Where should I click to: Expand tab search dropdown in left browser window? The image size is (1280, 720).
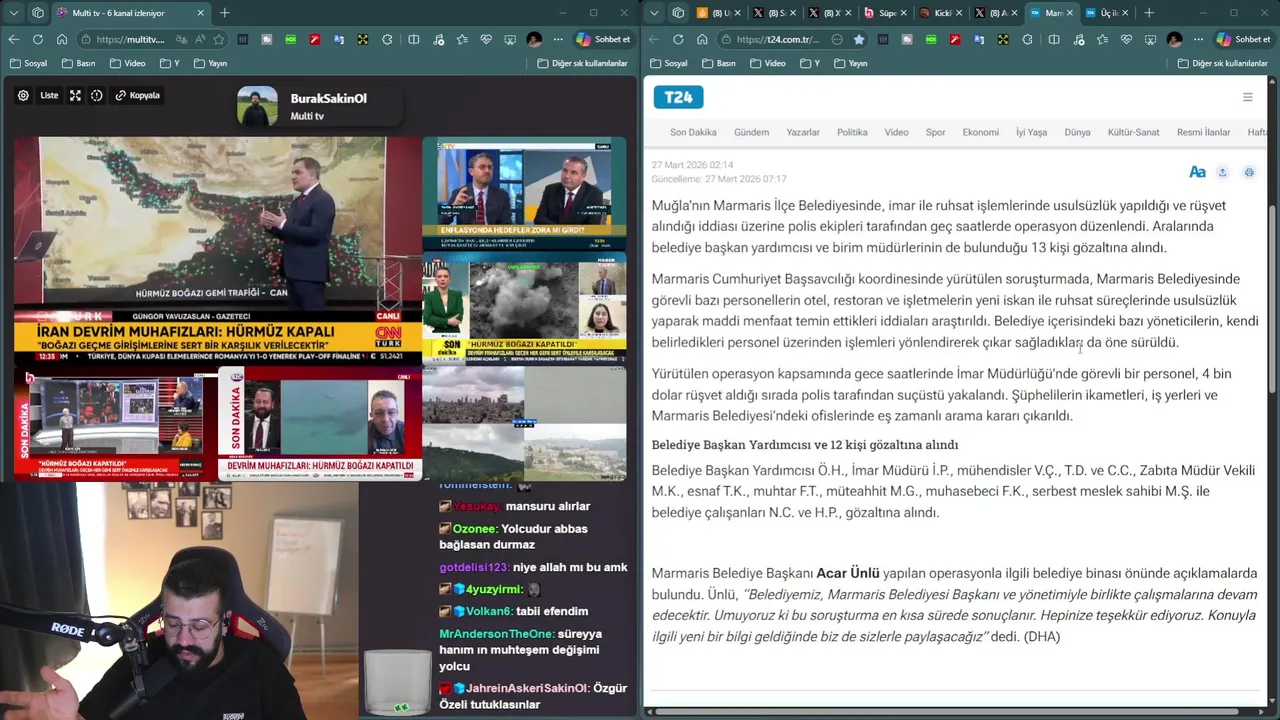click(13, 13)
